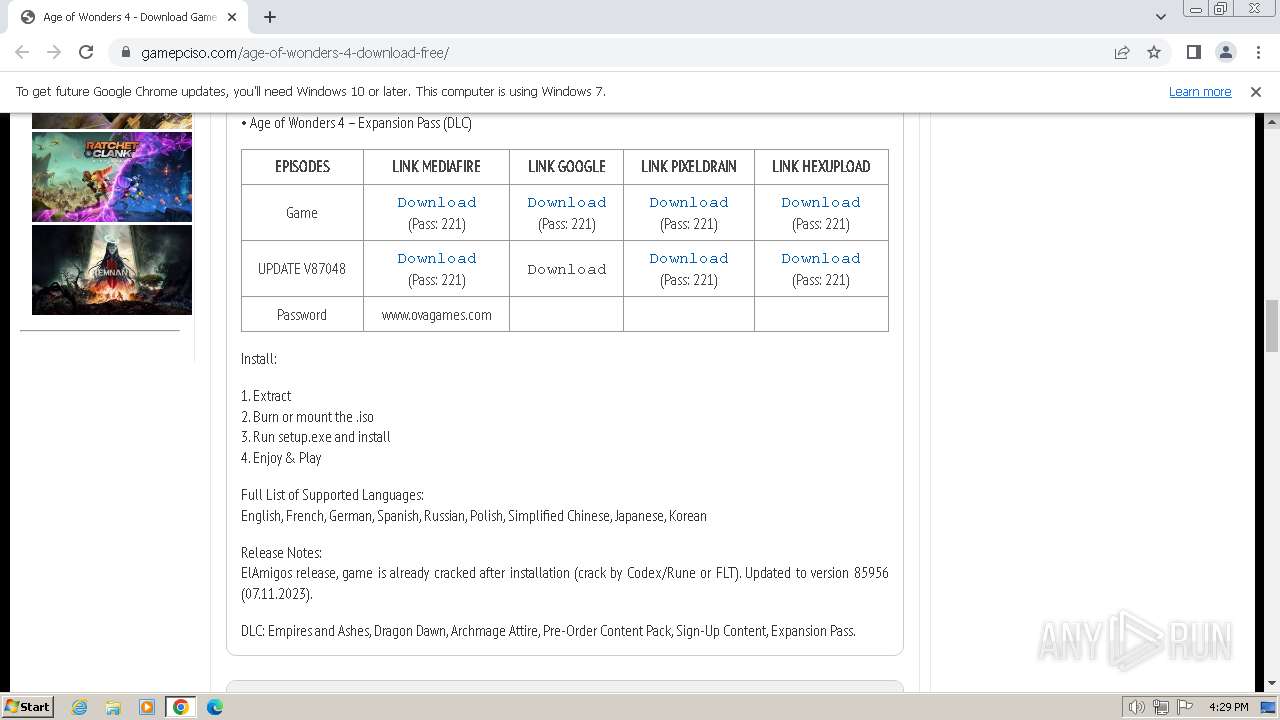The image size is (1280, 720).
Task: Open the Windows Start menu
Action: 28,706
